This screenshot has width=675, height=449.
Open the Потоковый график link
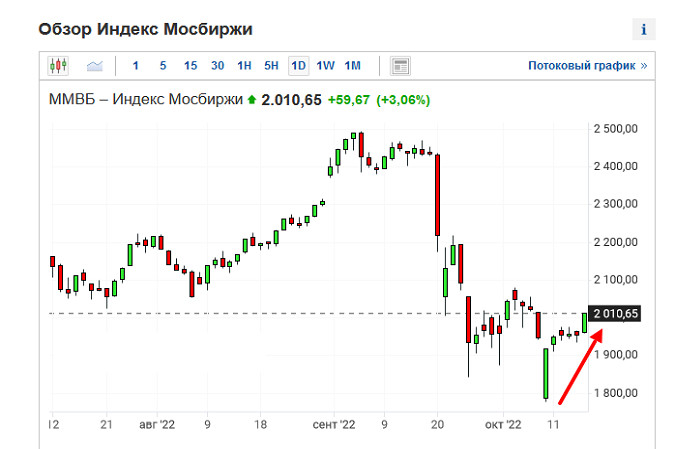pyautogui.click(x=588, y=65)
